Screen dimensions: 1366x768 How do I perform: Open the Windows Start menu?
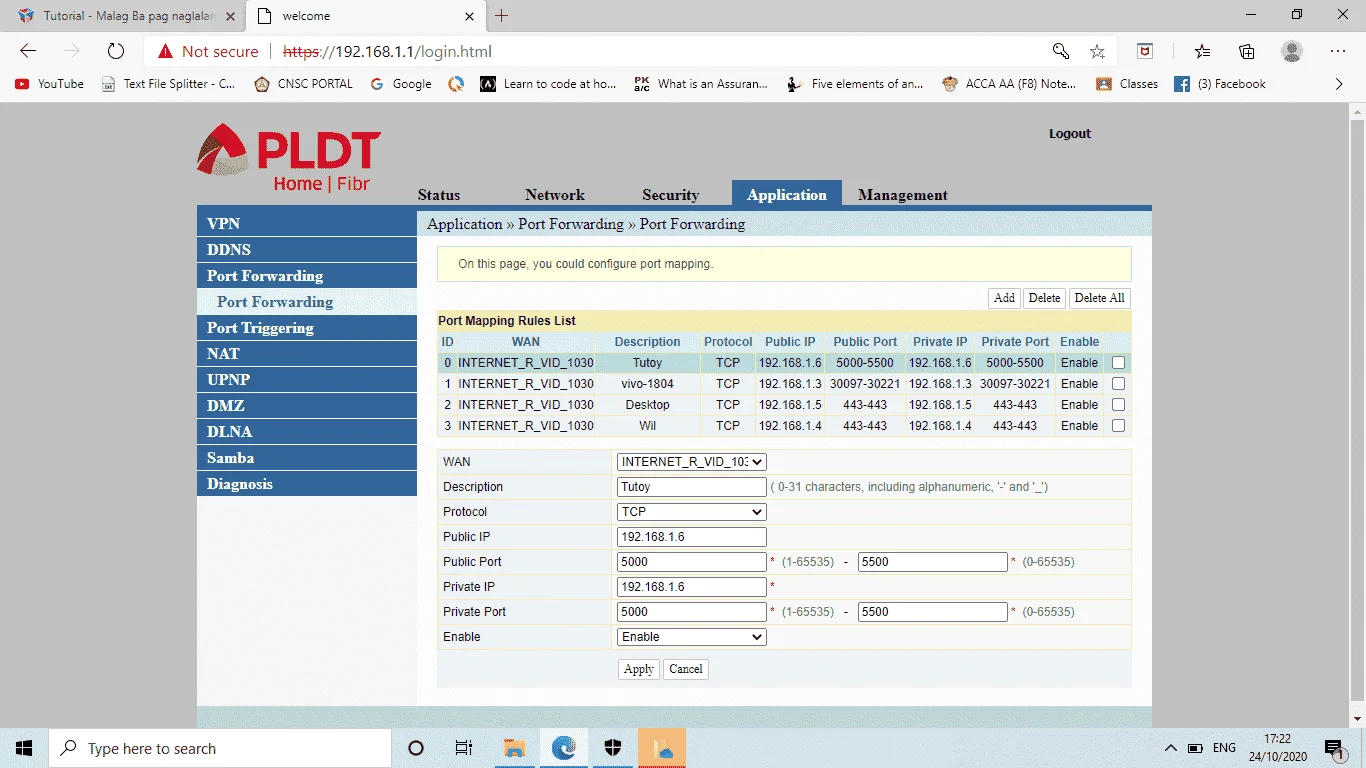[24, 748]
